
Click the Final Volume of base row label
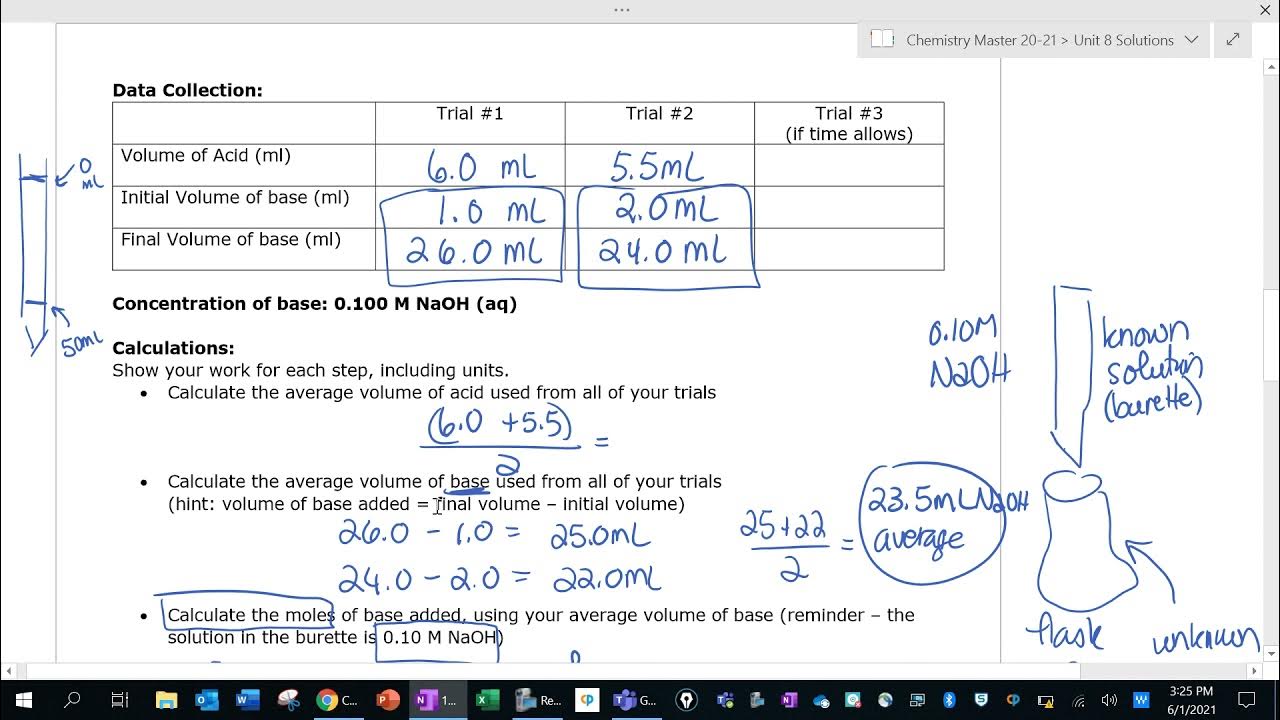(x=231, y=239)
